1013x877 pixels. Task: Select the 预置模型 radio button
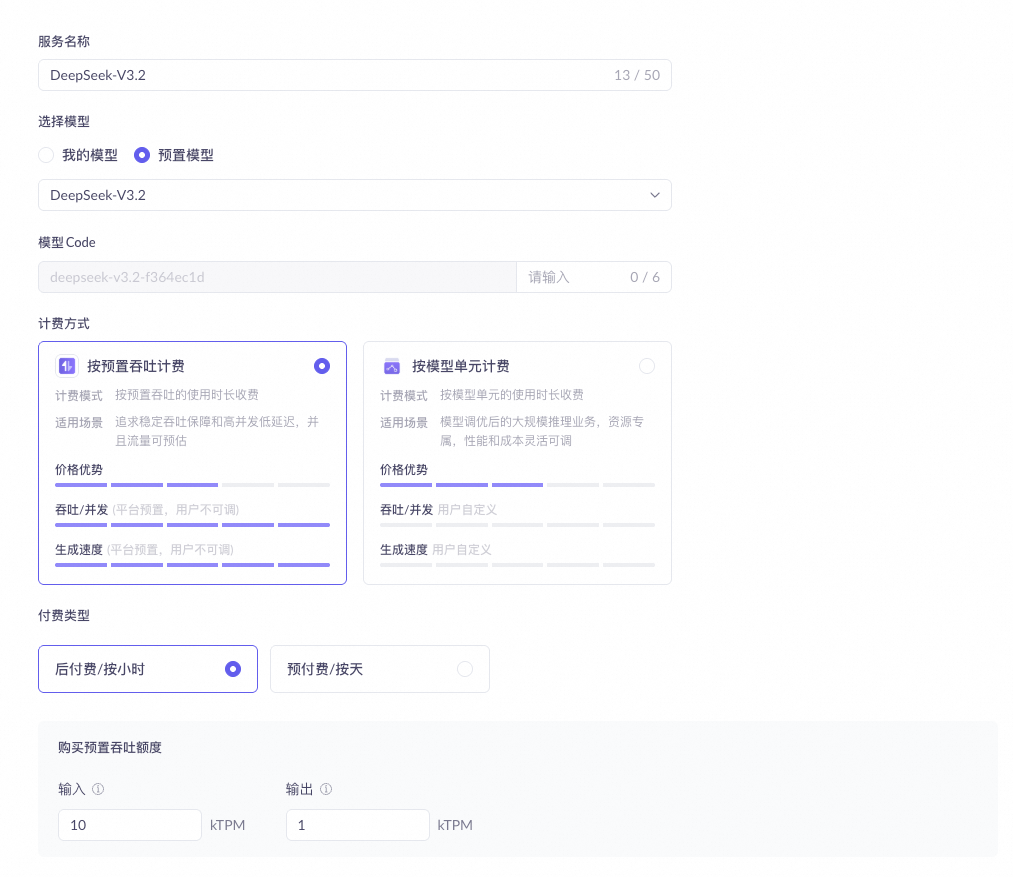point(141,155)
